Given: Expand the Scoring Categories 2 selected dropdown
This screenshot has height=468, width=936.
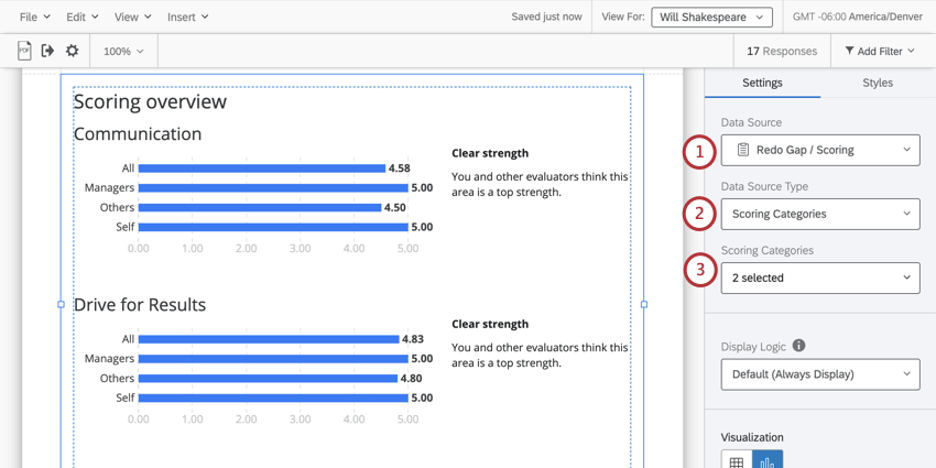Looking at the screenshot, I should click(820, 278).
